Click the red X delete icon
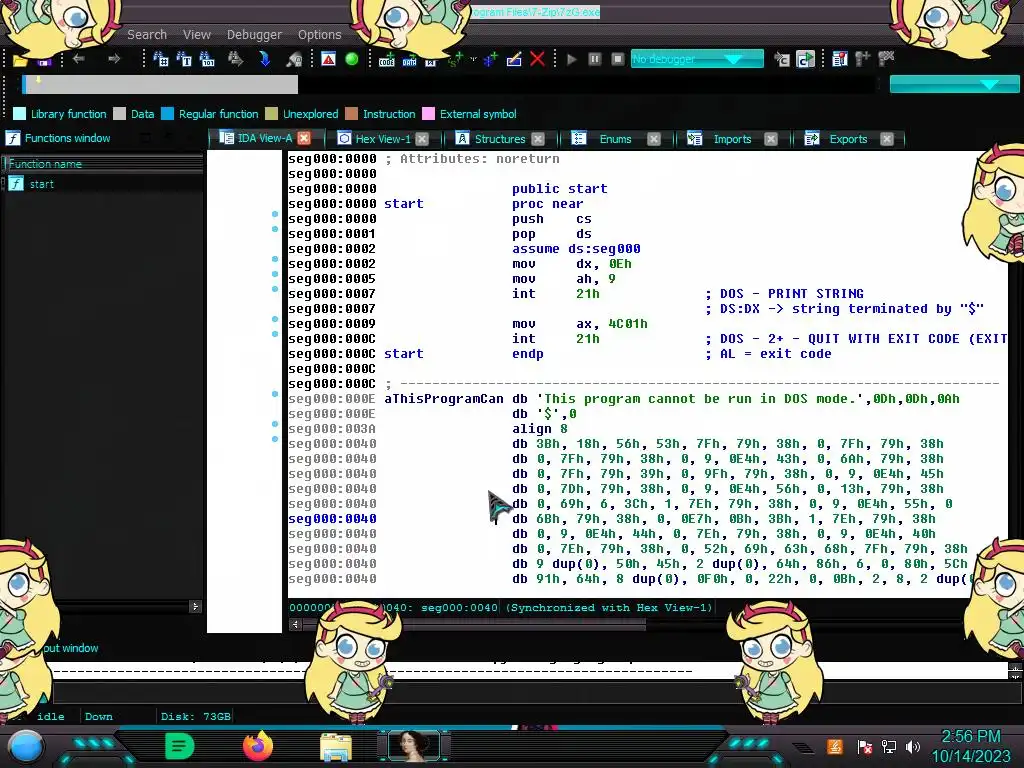This screenshot has height=768, width=1024. click(x=537, y=59)
